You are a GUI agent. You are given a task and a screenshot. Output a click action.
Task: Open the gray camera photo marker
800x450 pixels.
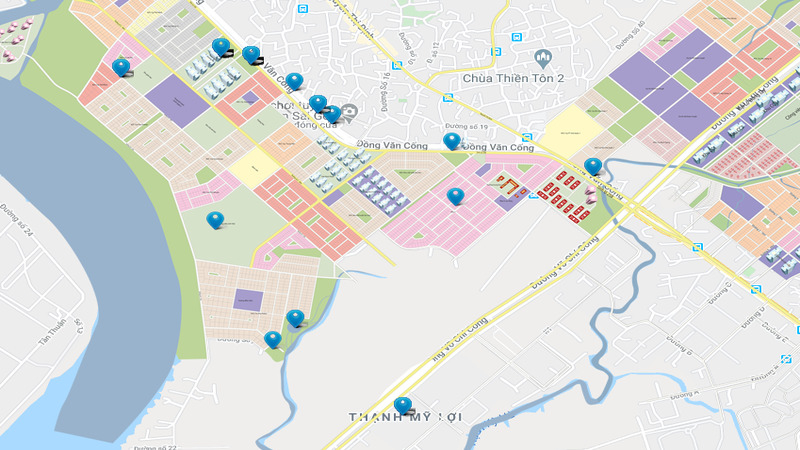point(349,113)
